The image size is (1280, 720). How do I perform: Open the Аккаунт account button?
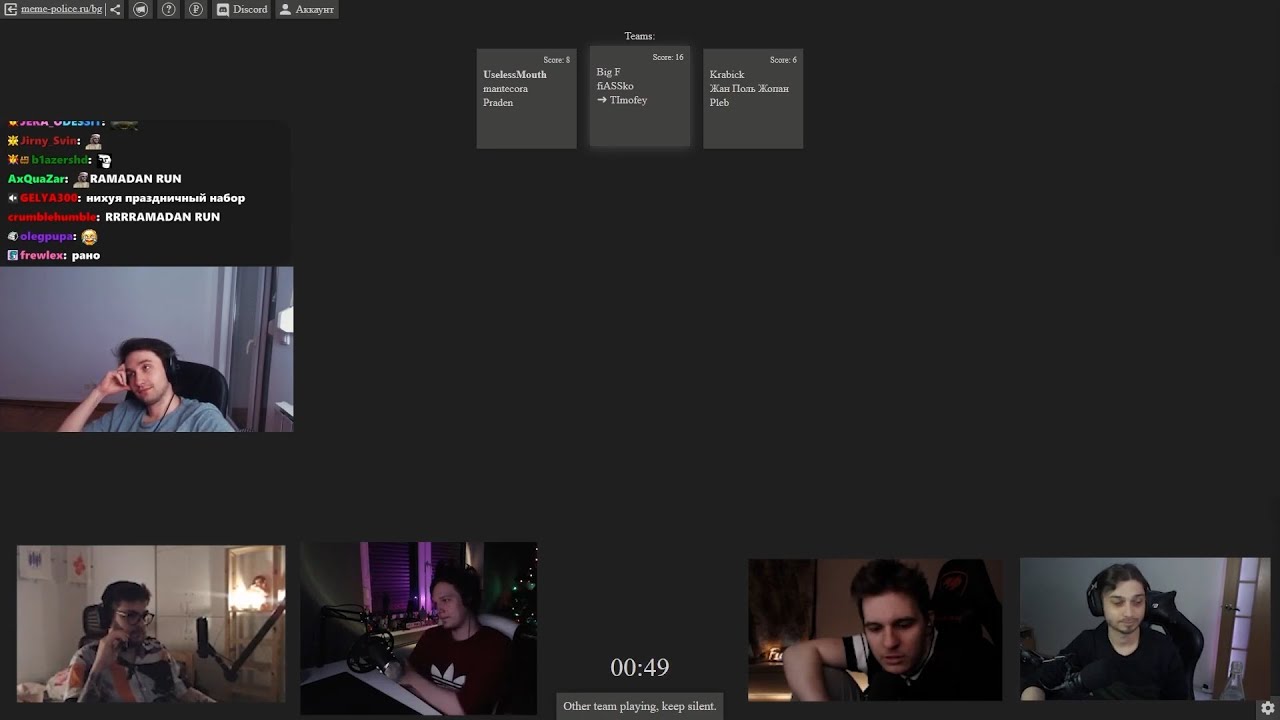(x=307, y=9)
